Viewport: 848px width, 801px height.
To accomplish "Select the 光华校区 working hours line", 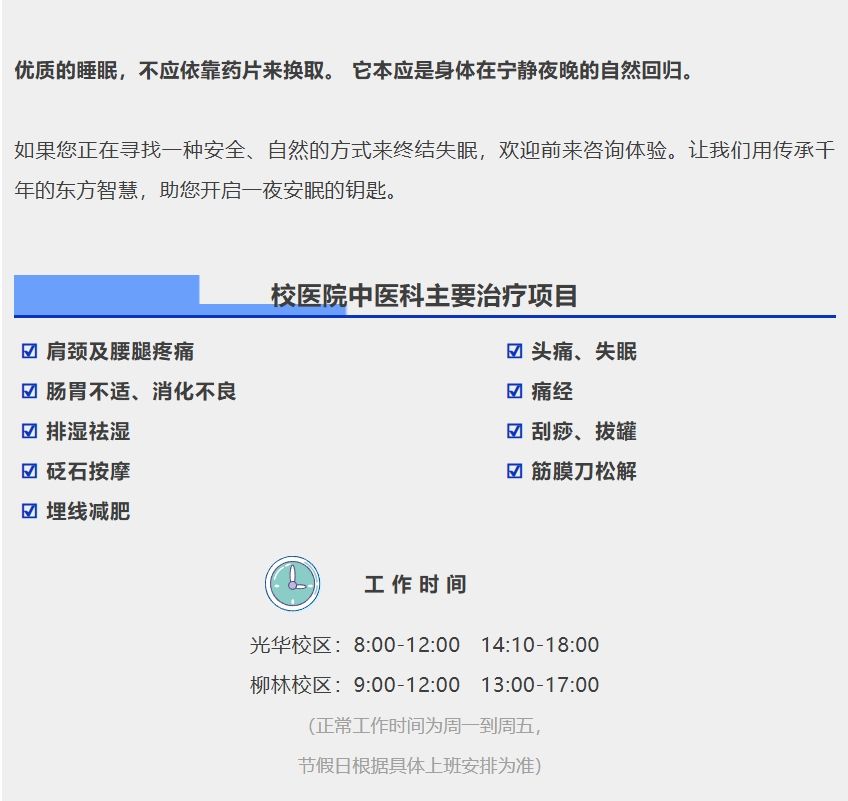I will pyautogui.click(x=424, y=645).
